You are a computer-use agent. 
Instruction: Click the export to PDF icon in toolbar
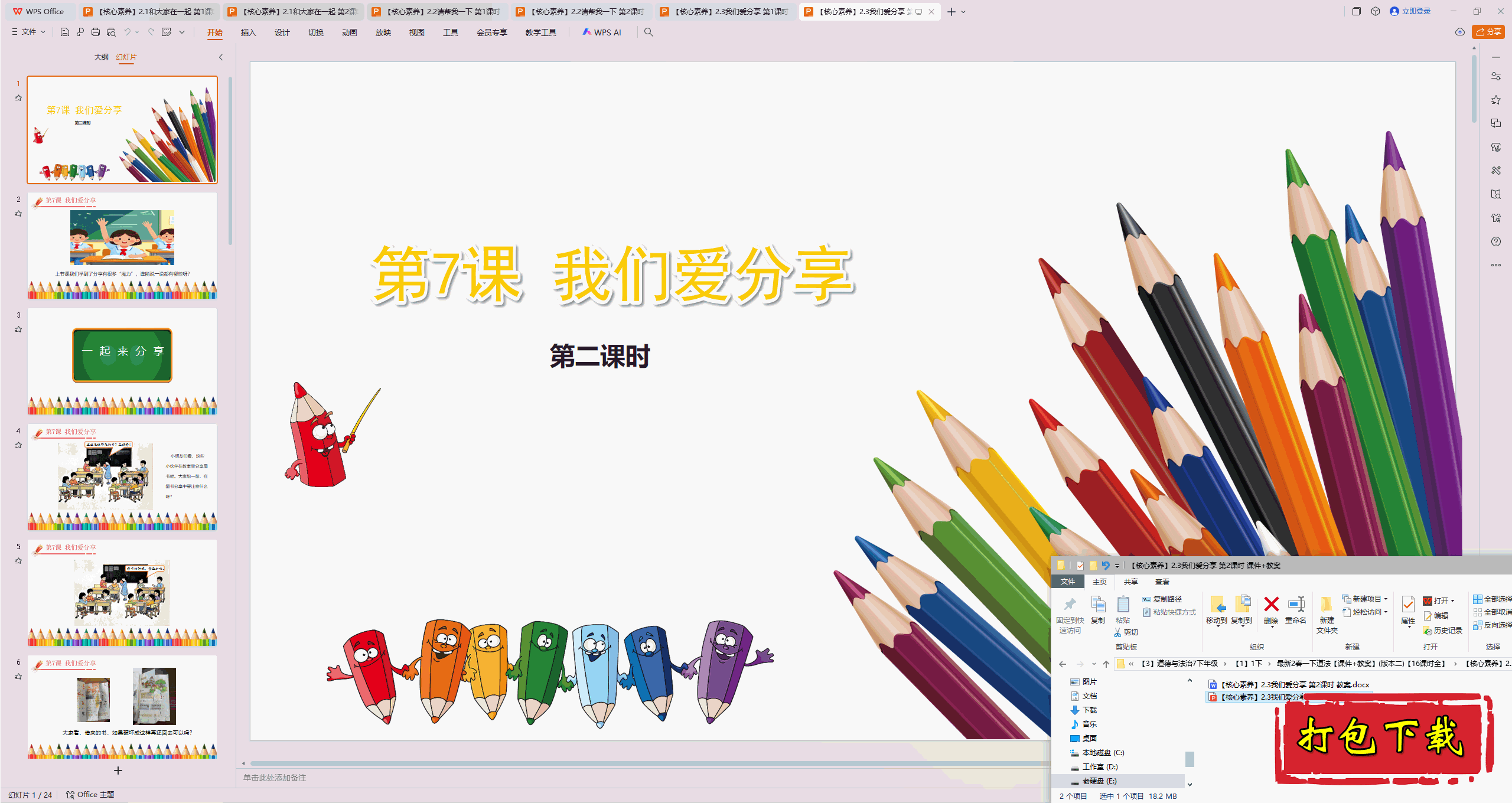[x=80, y=32]
